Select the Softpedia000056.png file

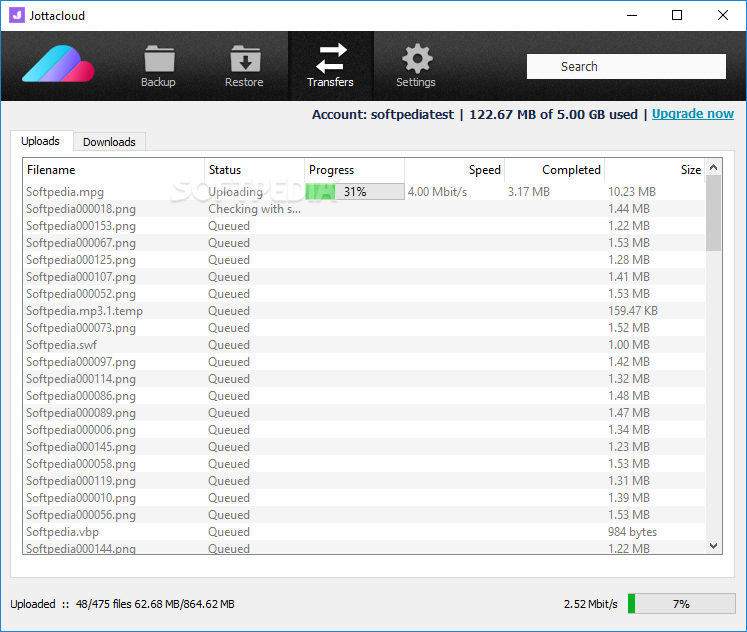point(81,515)
